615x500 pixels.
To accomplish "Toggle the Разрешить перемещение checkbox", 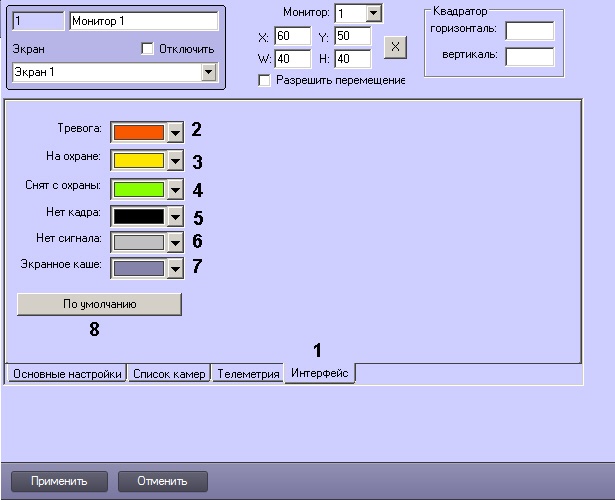I will (264, 80).
